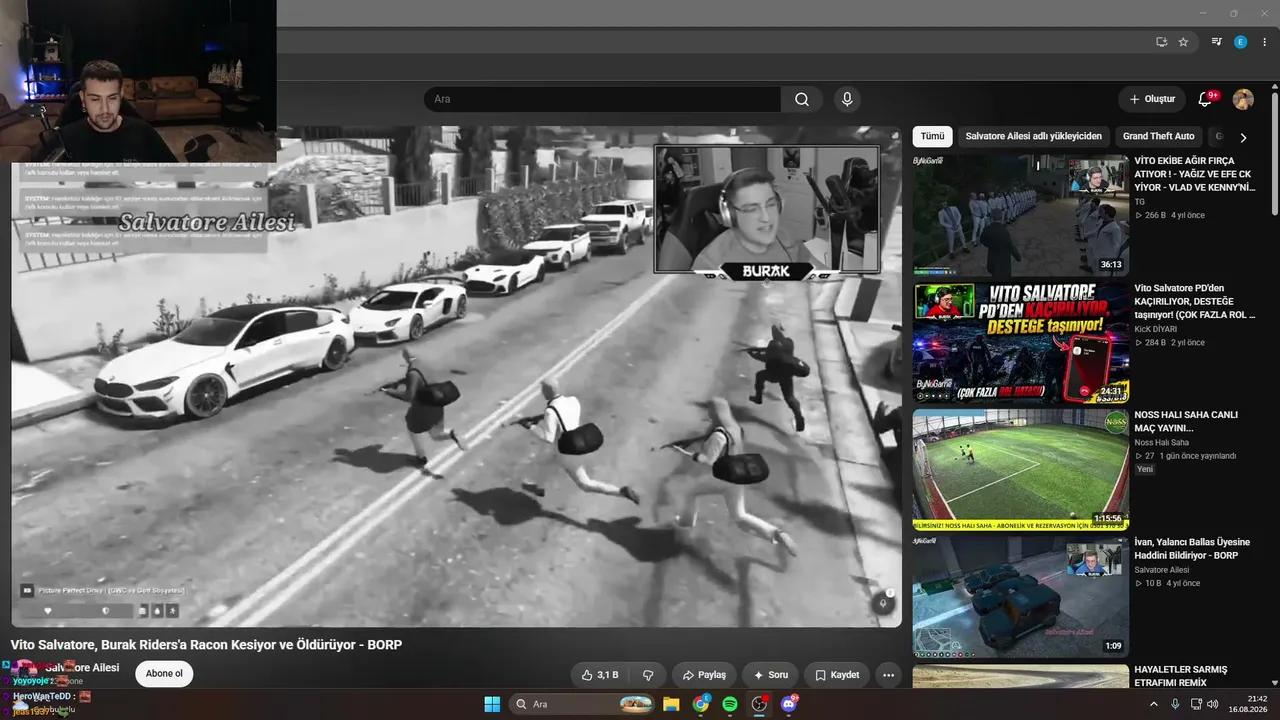The height and width of the screenshot is (720, 1280).
Task: Focus the YouTube "Ara" search field
Action: click(602, 99)
